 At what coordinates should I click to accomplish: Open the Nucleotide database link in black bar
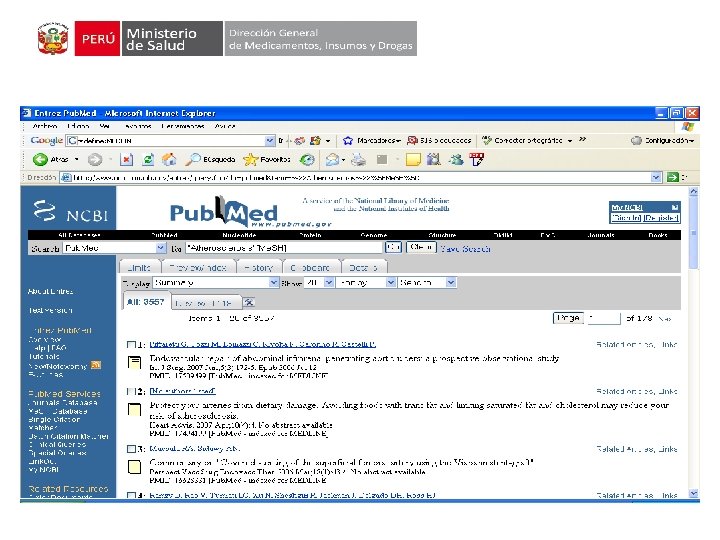tap(239, 235)
